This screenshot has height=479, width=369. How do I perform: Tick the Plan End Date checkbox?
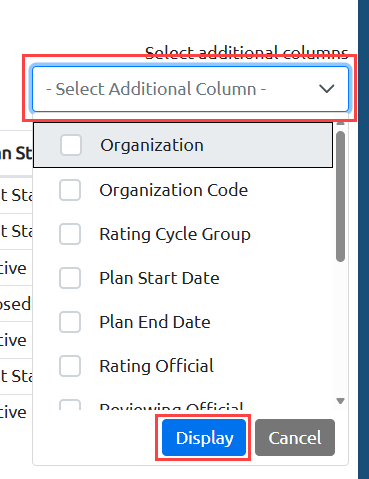click(x=70, y=322)
